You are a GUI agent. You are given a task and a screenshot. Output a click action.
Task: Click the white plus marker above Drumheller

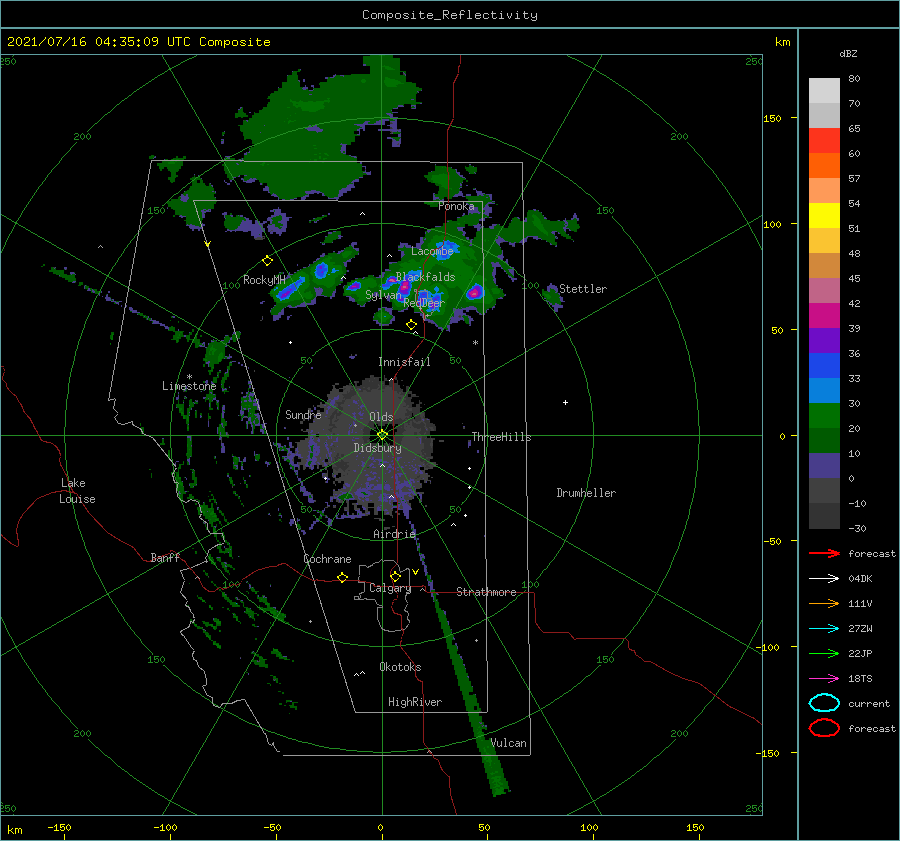tap(565, 402)
